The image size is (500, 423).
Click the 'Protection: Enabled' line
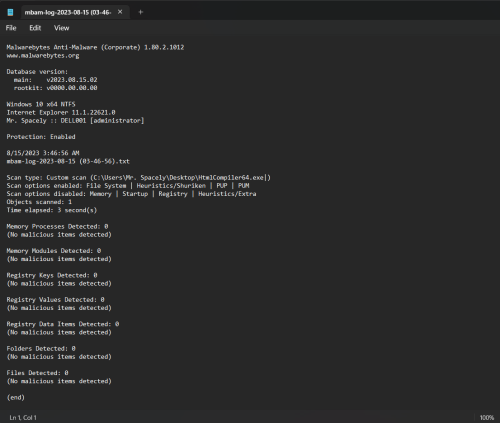click(41, 137)
